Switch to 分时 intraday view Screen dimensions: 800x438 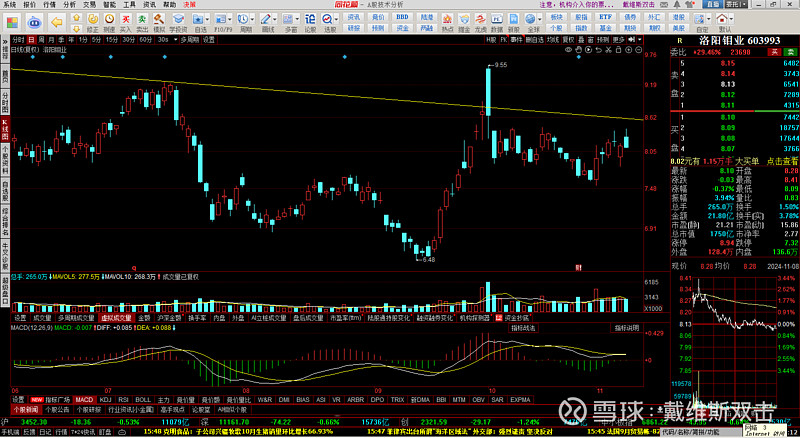18,40
